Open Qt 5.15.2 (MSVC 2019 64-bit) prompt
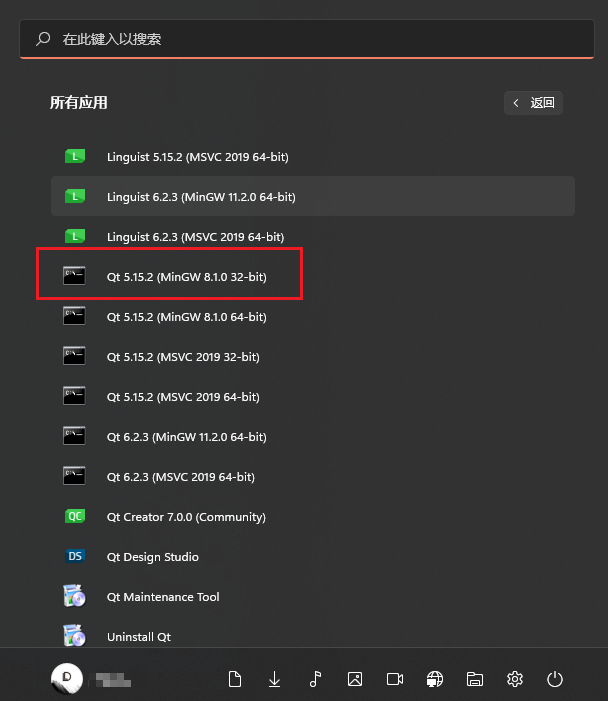 pos(312,396)
